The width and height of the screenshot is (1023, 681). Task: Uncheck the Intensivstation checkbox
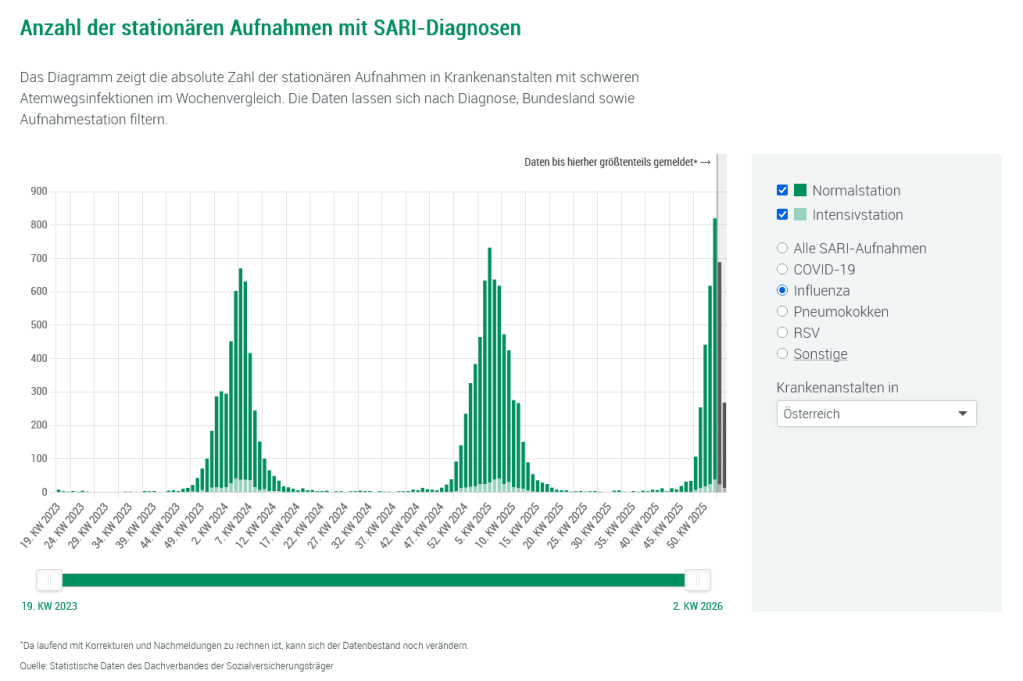click(782, 215)
